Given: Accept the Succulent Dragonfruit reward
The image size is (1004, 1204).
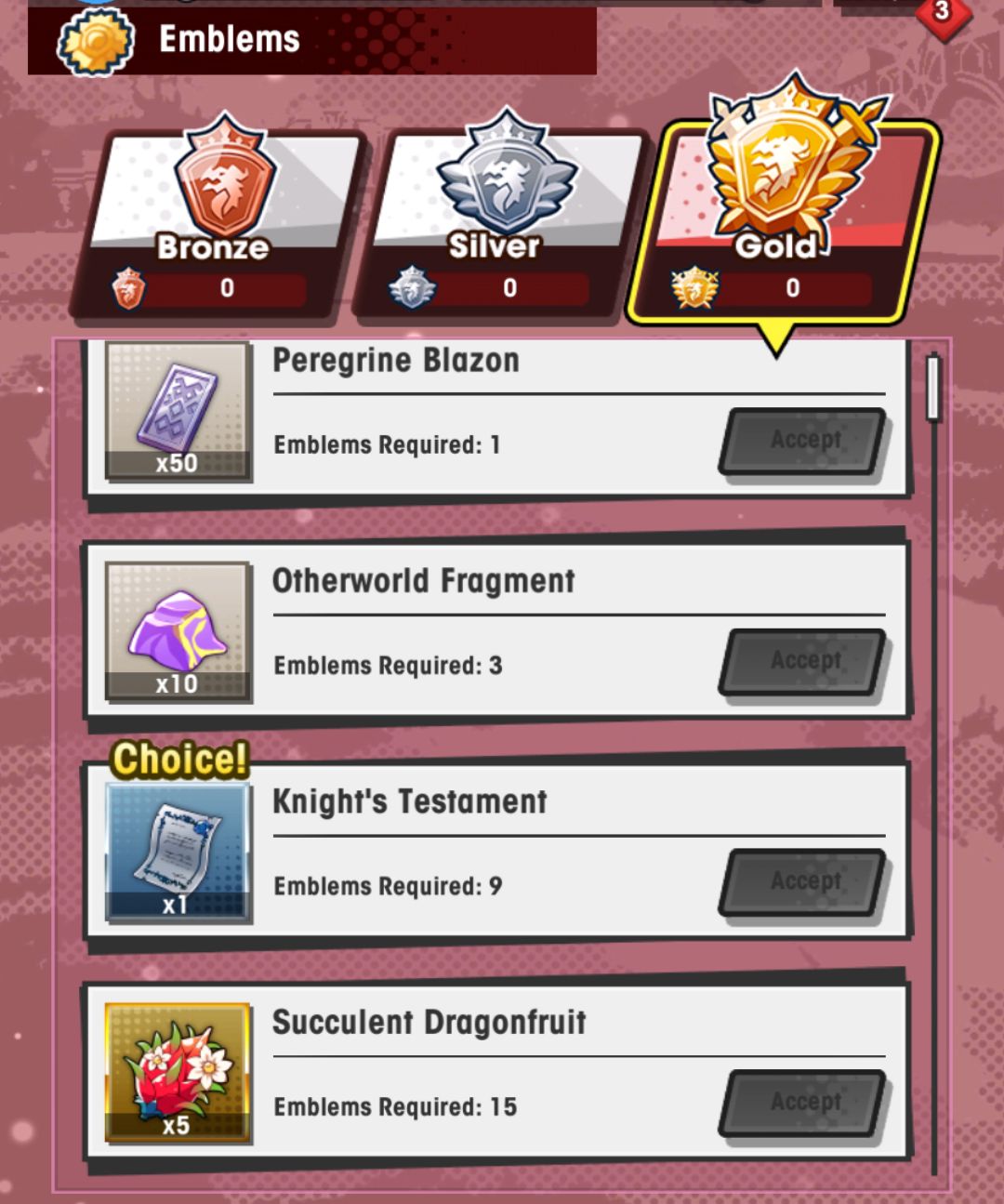Looking at the screenshot, I should coord(805,1103).
